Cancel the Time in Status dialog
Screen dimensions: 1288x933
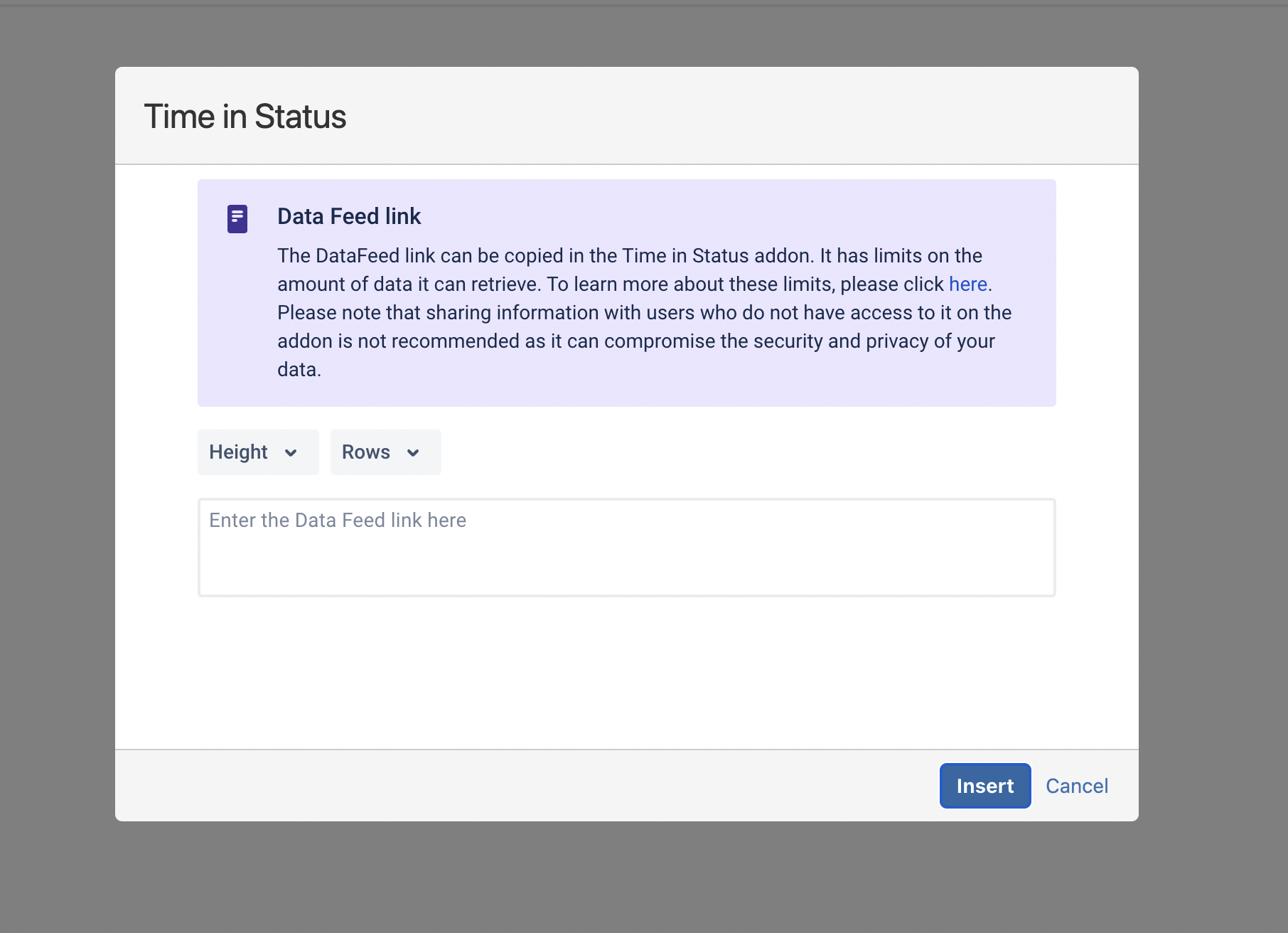(x=1076, y=786)
